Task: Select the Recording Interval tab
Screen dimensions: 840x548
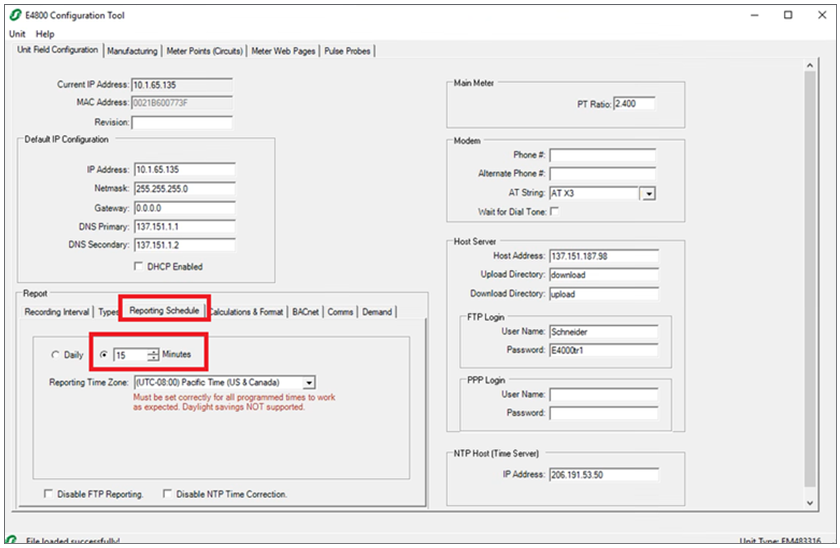Action: (57, 312)
